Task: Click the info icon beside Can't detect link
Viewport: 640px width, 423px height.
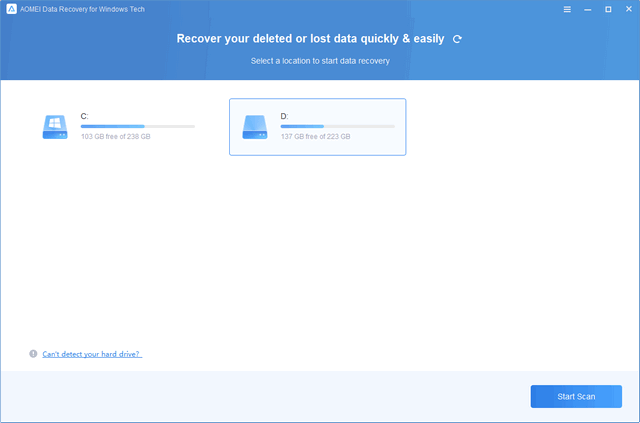Action: point(33,354)
